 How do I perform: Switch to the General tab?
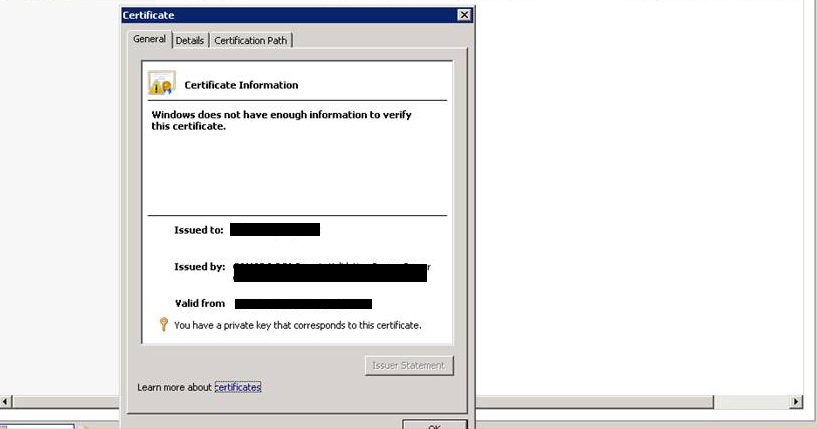[149, 39]
